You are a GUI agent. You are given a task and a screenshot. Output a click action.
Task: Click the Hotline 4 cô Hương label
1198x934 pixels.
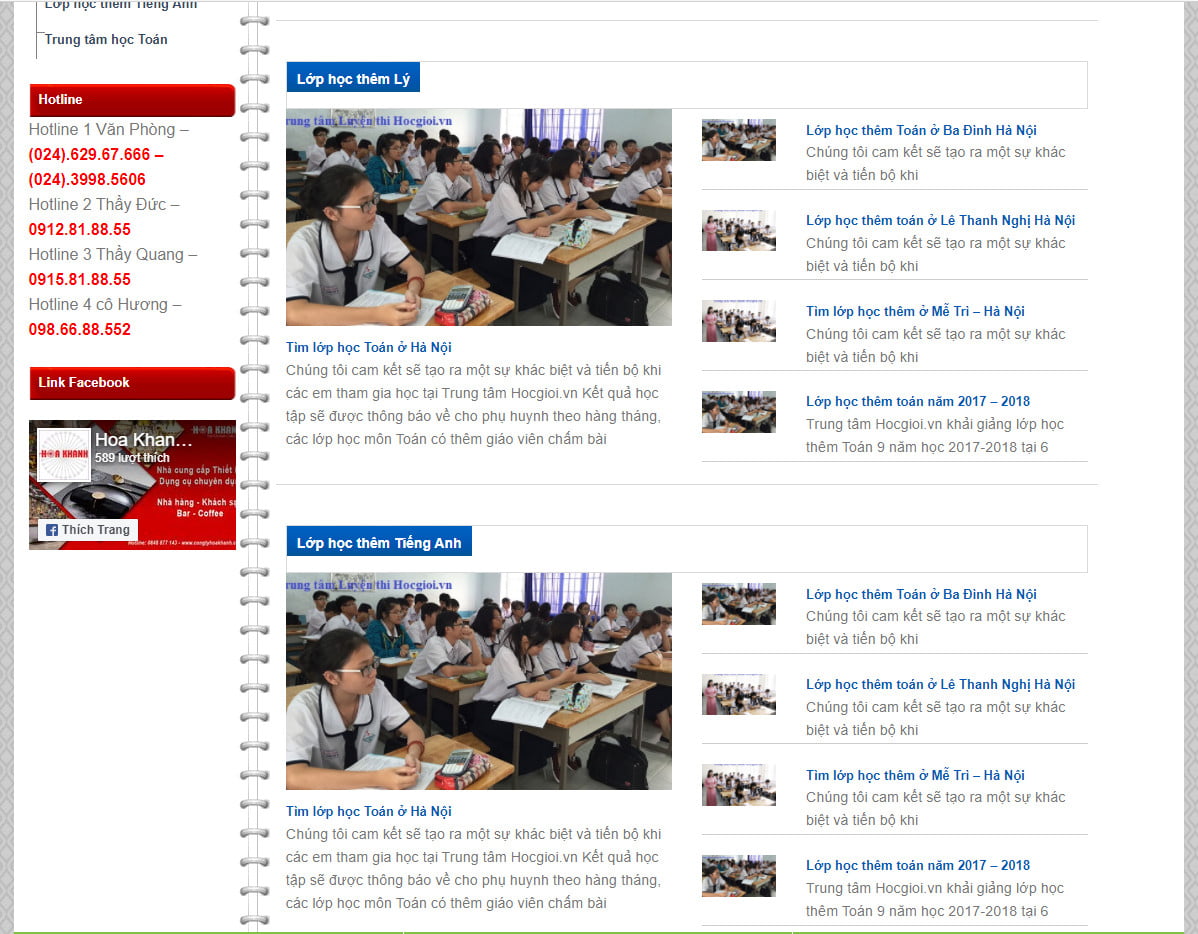[x=105, y=304]
